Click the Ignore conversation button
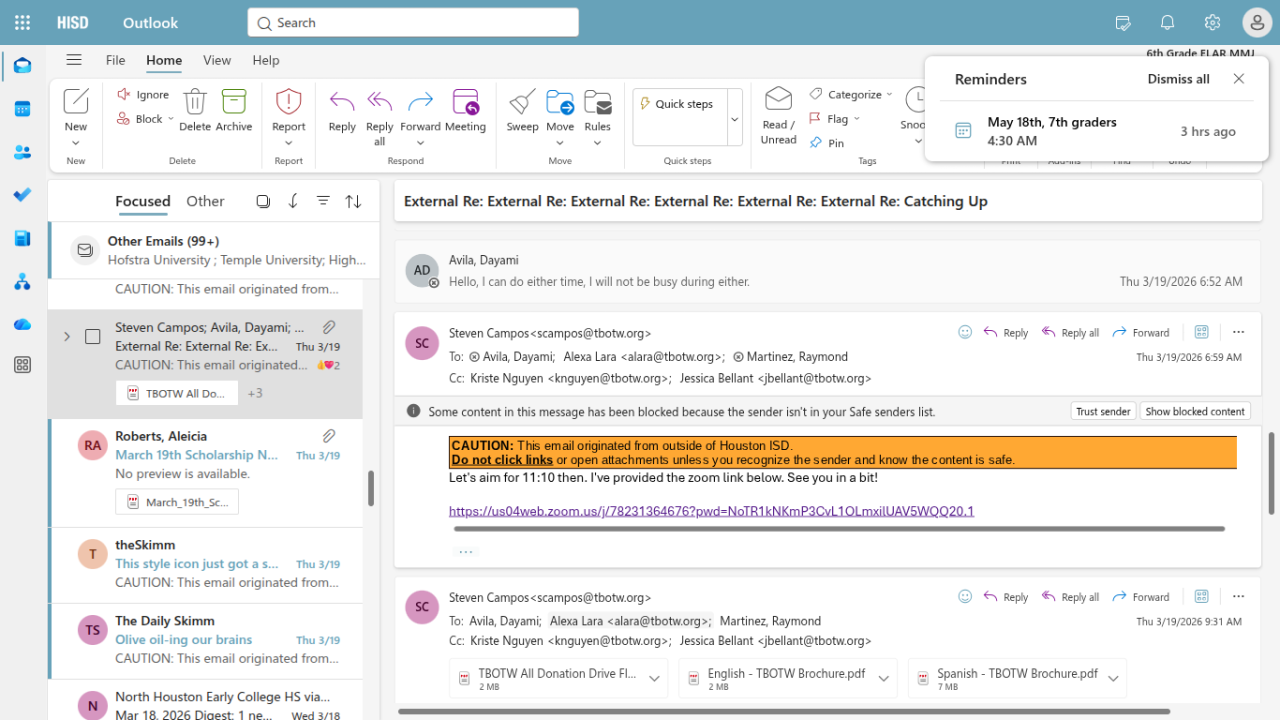Viewport: 1280px width, 720px height. click(x=143, y=94)
